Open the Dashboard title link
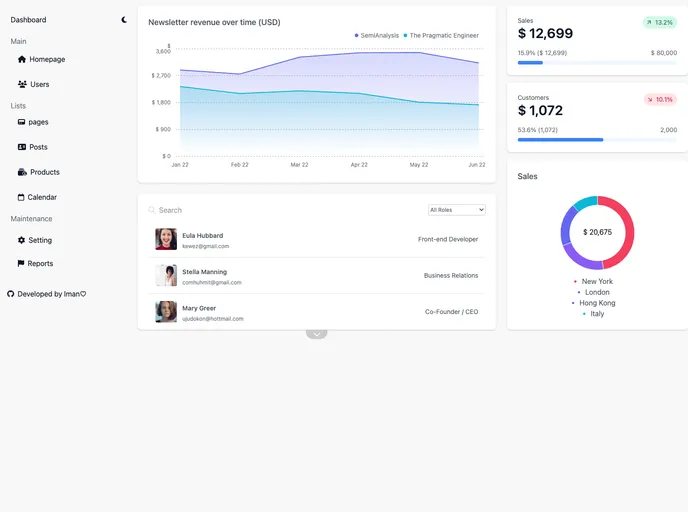This screenshot has height=512, width=688. [28, 20]
